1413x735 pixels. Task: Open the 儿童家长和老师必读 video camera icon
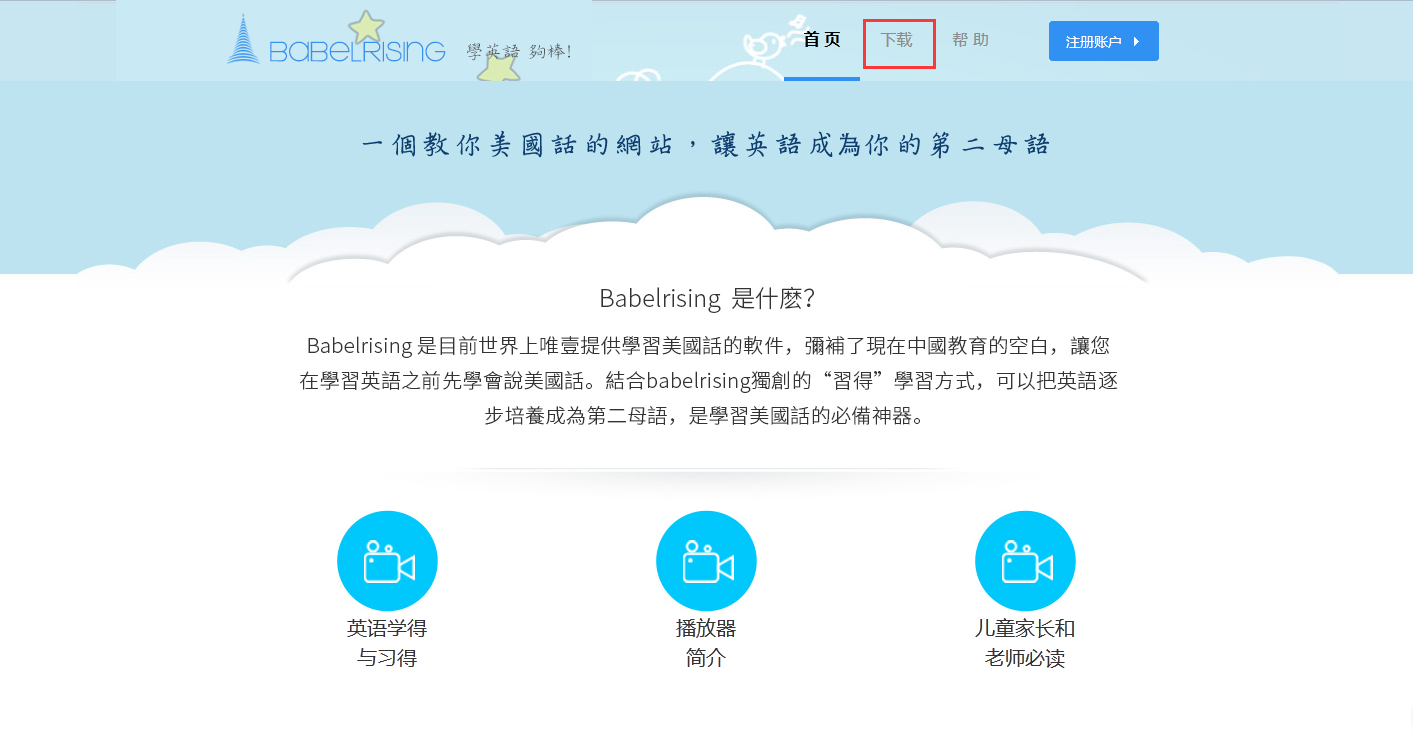tap(1025, 561)
